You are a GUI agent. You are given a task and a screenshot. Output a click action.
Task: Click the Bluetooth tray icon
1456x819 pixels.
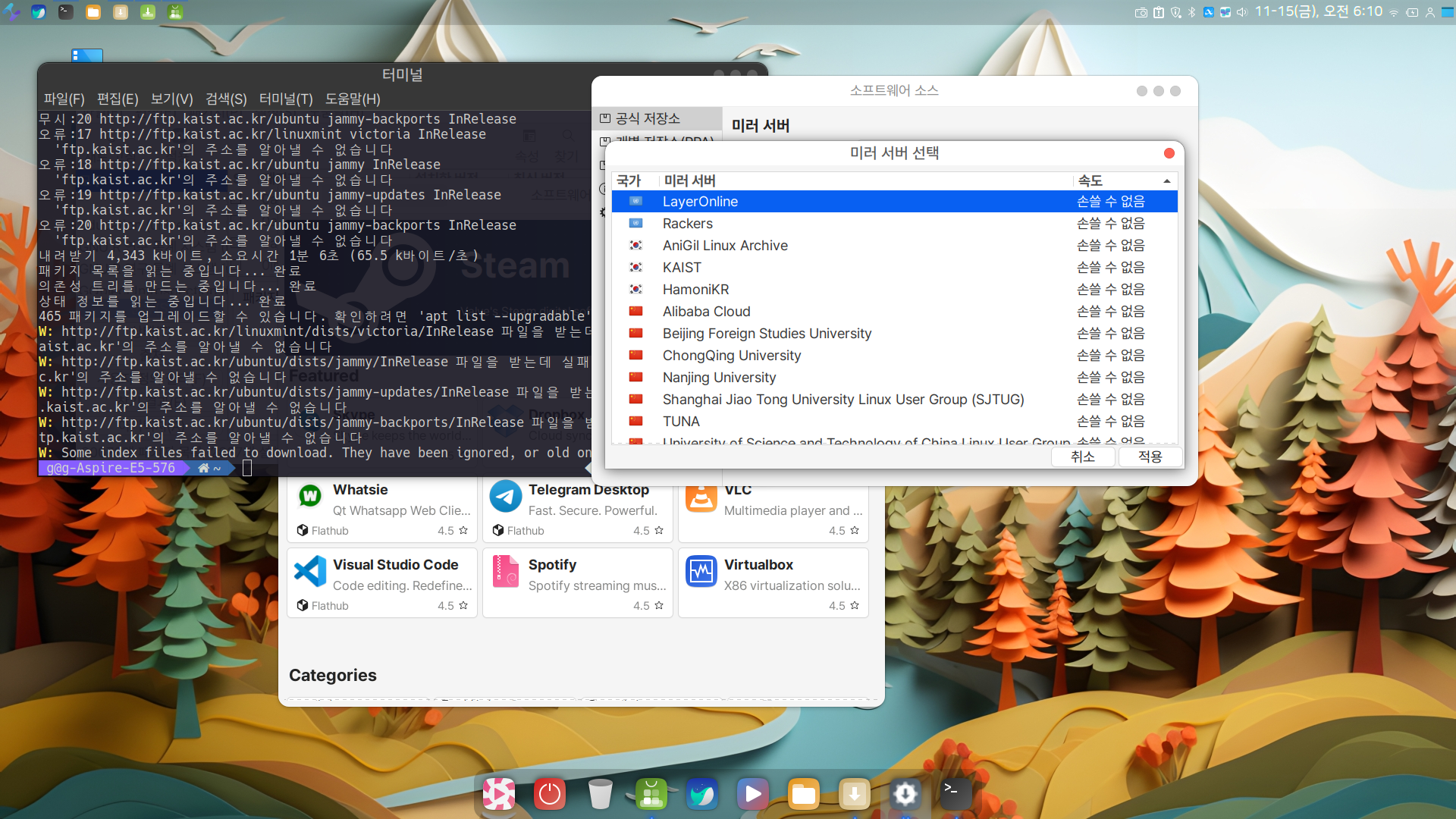1191,12
